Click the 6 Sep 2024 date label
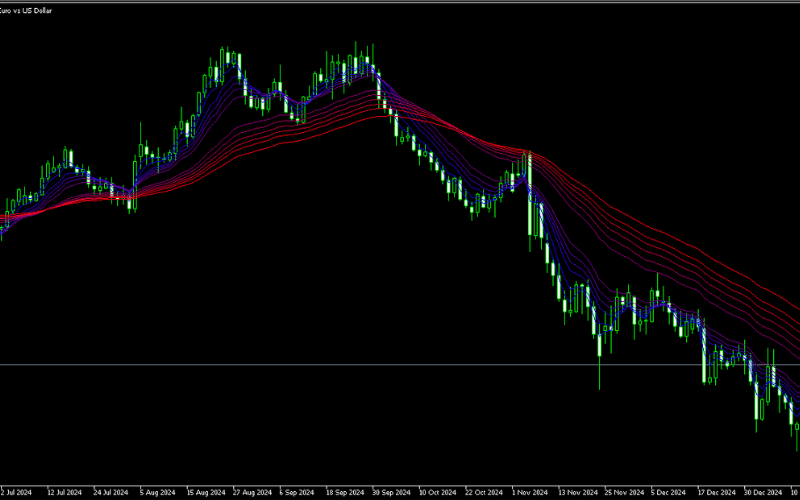This screenshot has height=500, width=800. (x=298, y=493)
